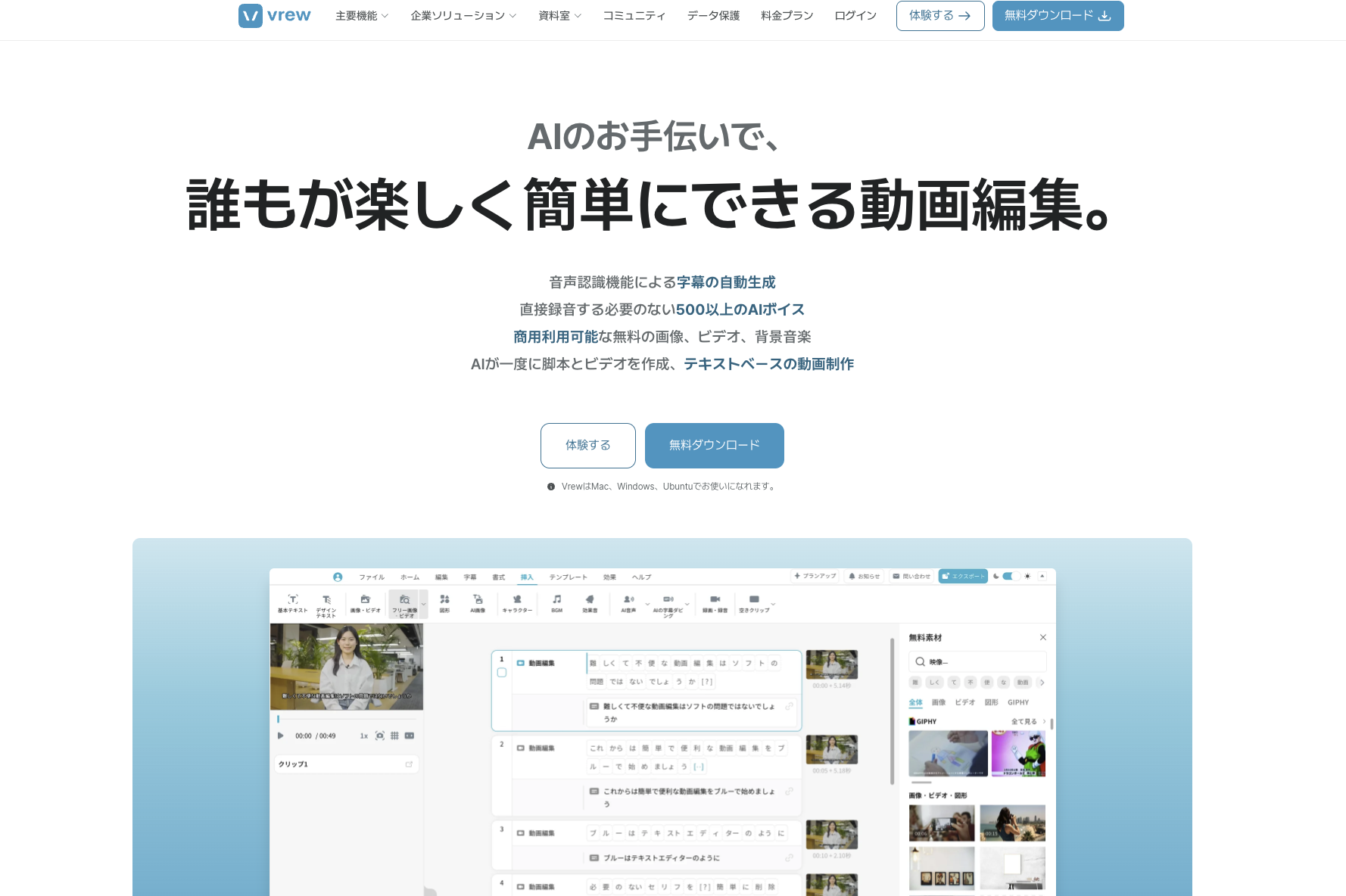Click the エクスポート button
Image resolution: width=1346 pixels, height=896 pixels.
[963, 576]
